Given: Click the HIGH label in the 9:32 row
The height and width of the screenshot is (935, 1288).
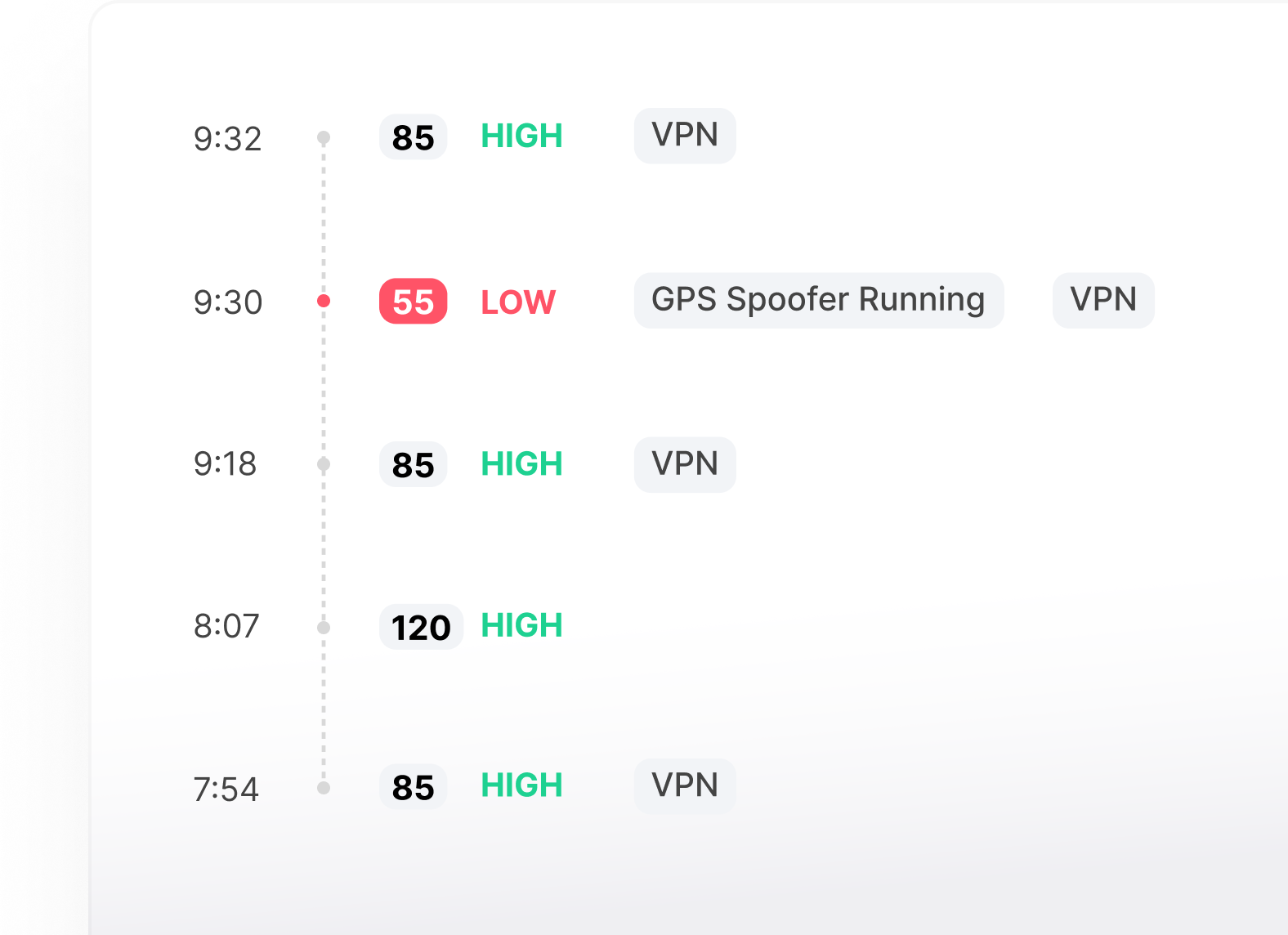Looking at the screenshot, I should (x=521, y=136).
